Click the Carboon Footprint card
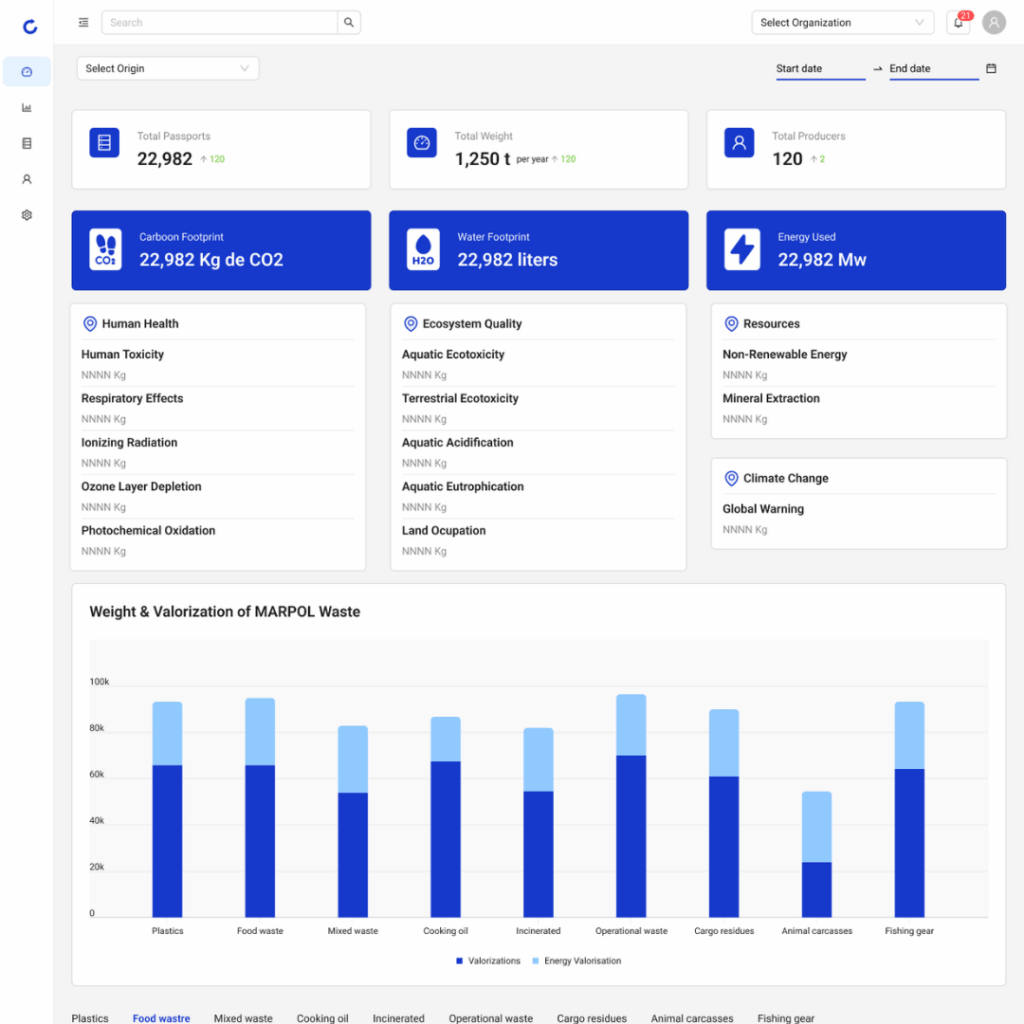Image resolution: width=1024 pixels, height=1024 pixels. click(x=221, y=250)
